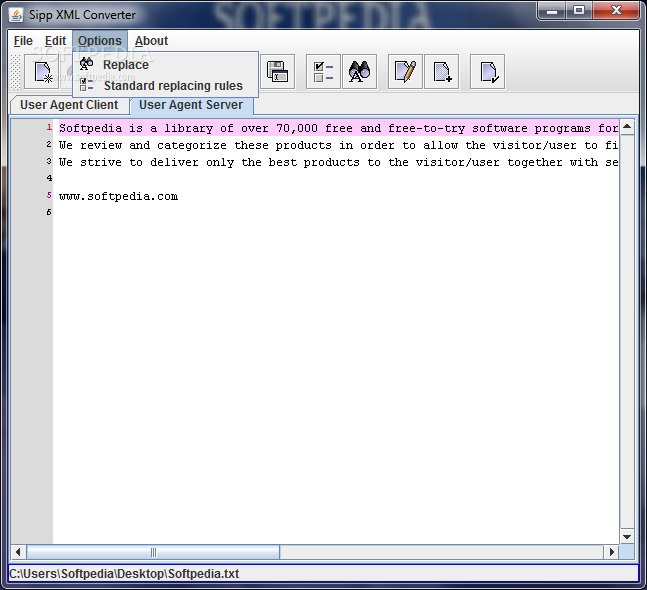Viewport: 647px width, 590px height.
Task: Close the Options menu header
Action: pyautogui.click(x=100, y=41)
